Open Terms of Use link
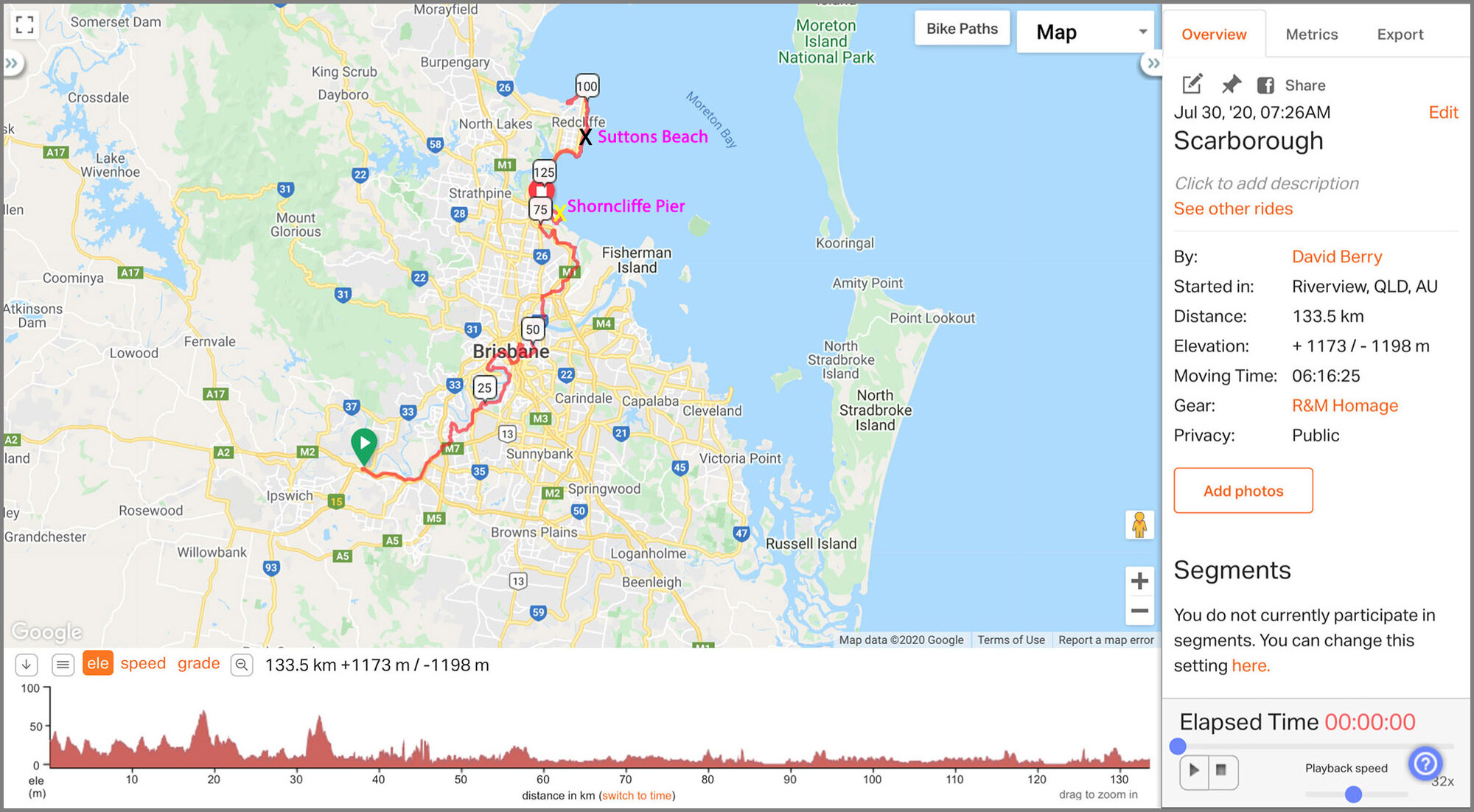 [x=1011, y=640]
